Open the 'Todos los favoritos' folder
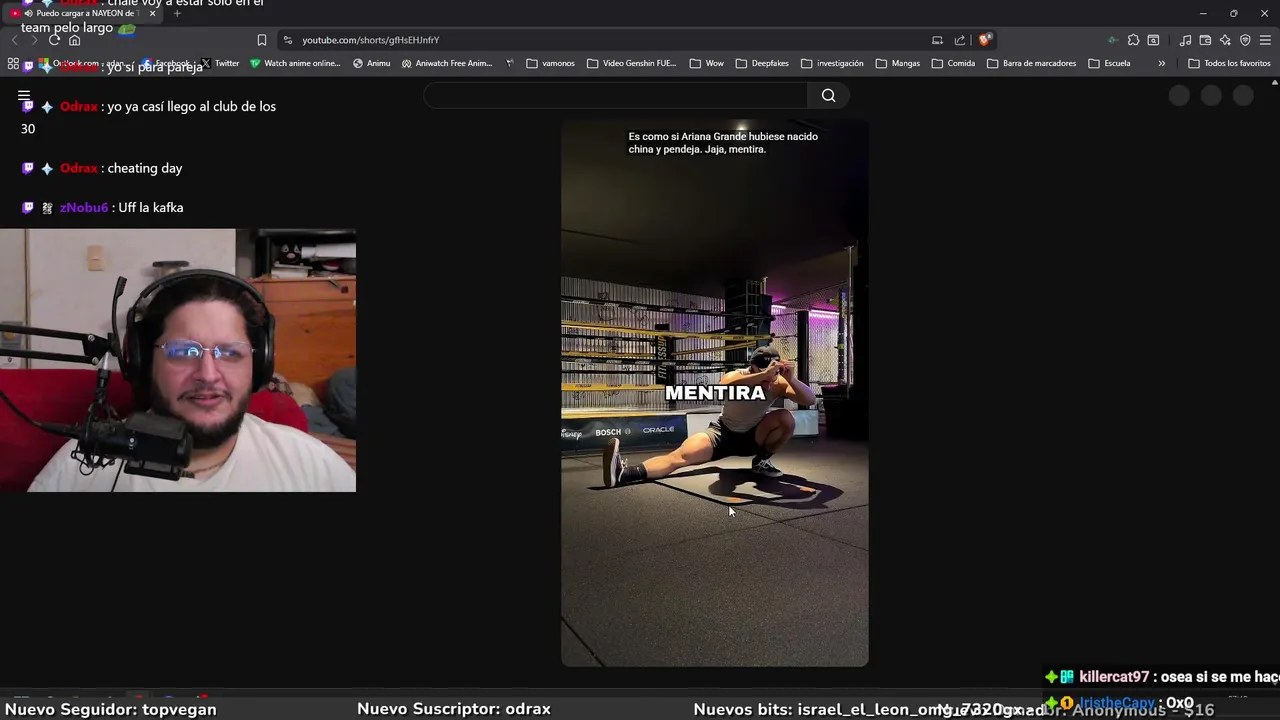Viewport: 1280px width, 720px height. point(1229,63)
